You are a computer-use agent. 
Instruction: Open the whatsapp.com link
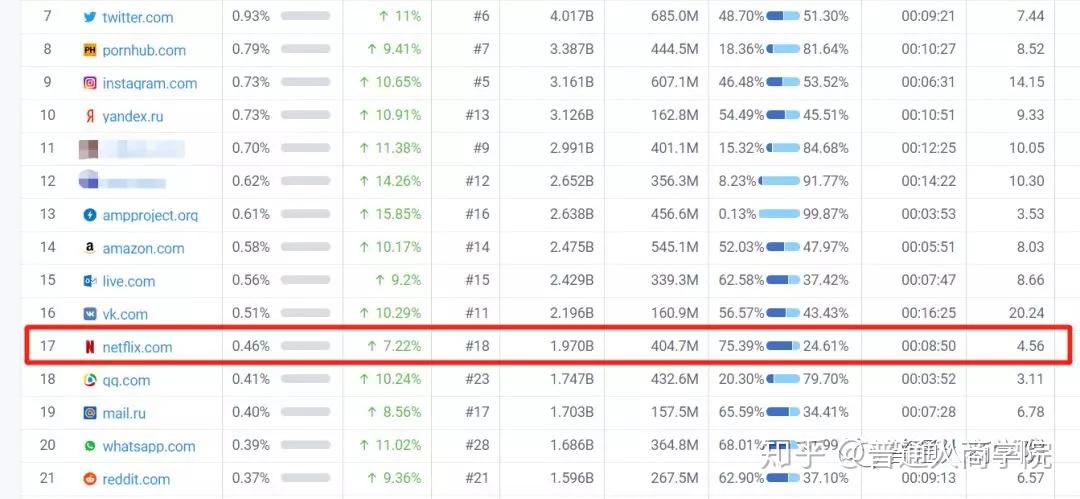(x=149, y=447)
